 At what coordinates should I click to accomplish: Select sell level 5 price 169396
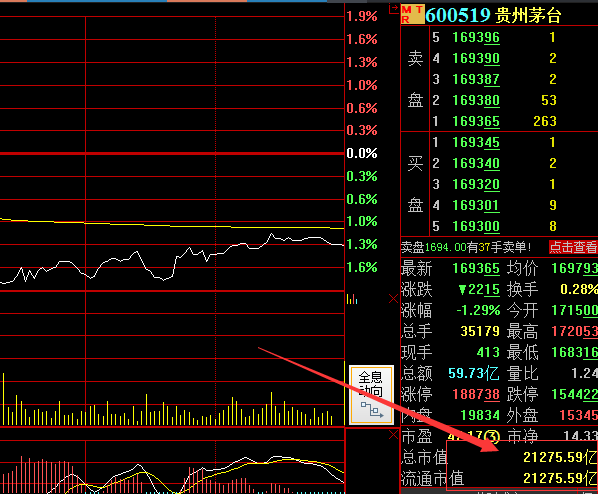click(x=476, y=37)
